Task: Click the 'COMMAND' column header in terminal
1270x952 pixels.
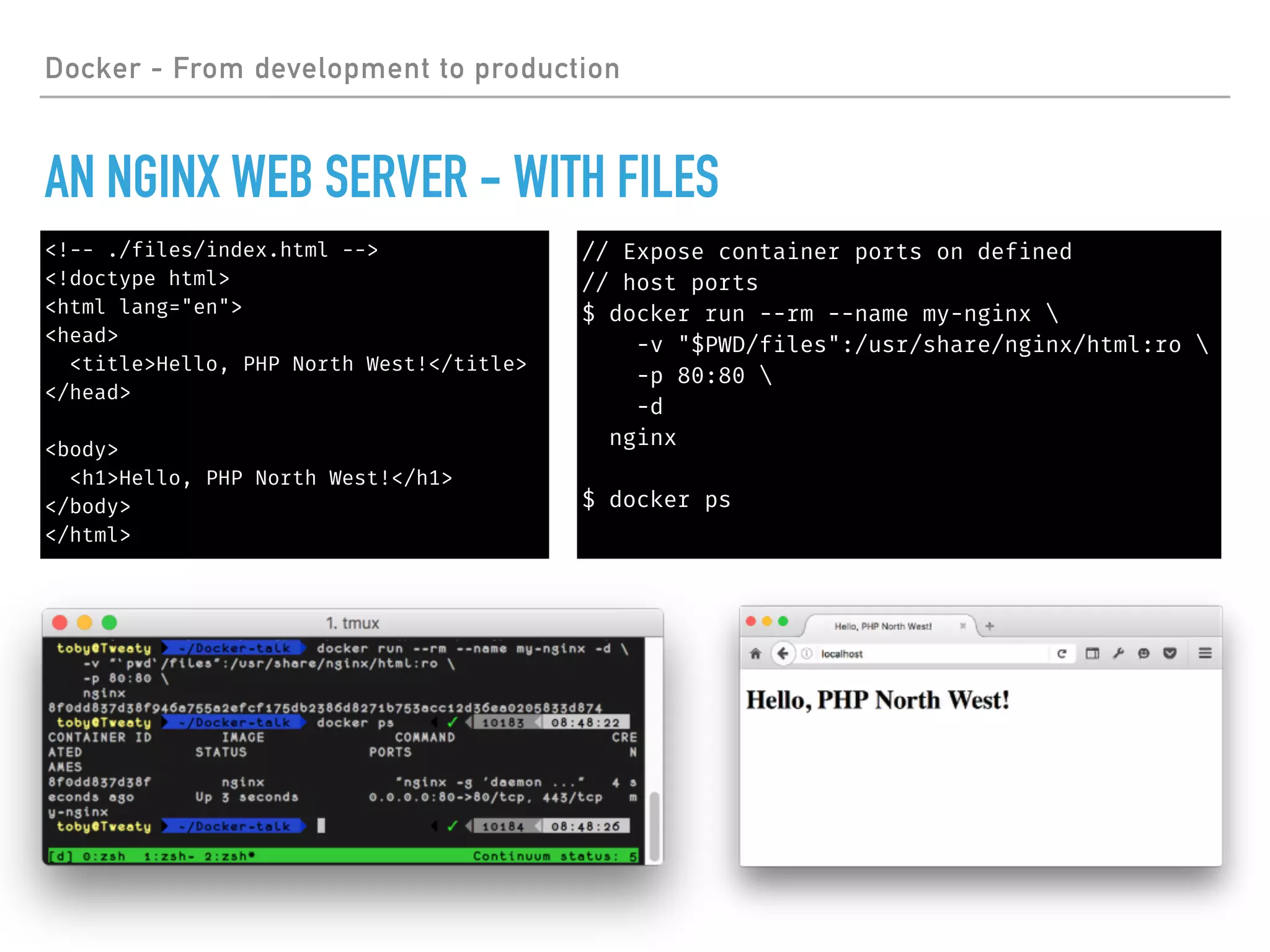Action: point(425,738)
